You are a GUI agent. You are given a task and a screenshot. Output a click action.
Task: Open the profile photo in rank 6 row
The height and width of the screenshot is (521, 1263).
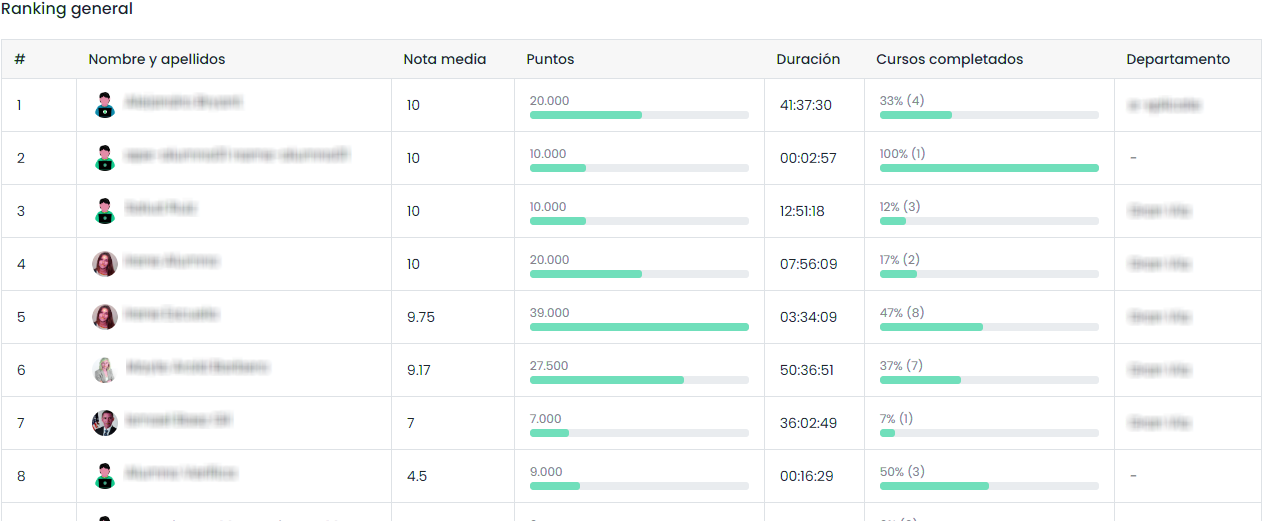(105, 370)
